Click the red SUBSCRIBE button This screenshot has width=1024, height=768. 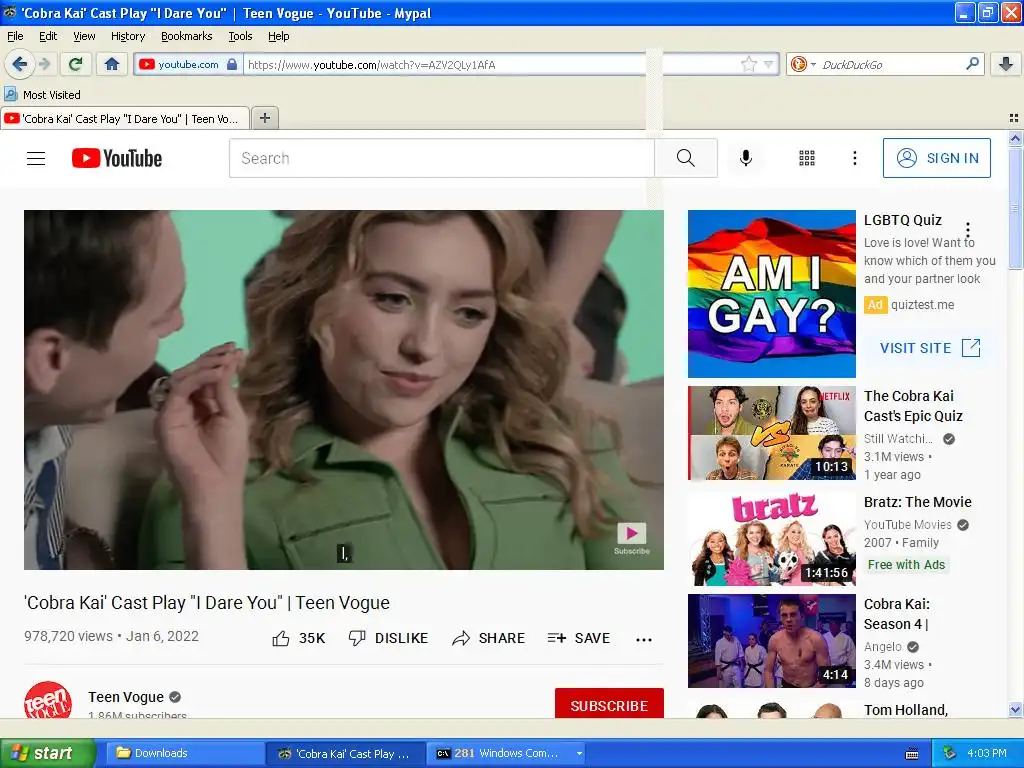[609, 704]
